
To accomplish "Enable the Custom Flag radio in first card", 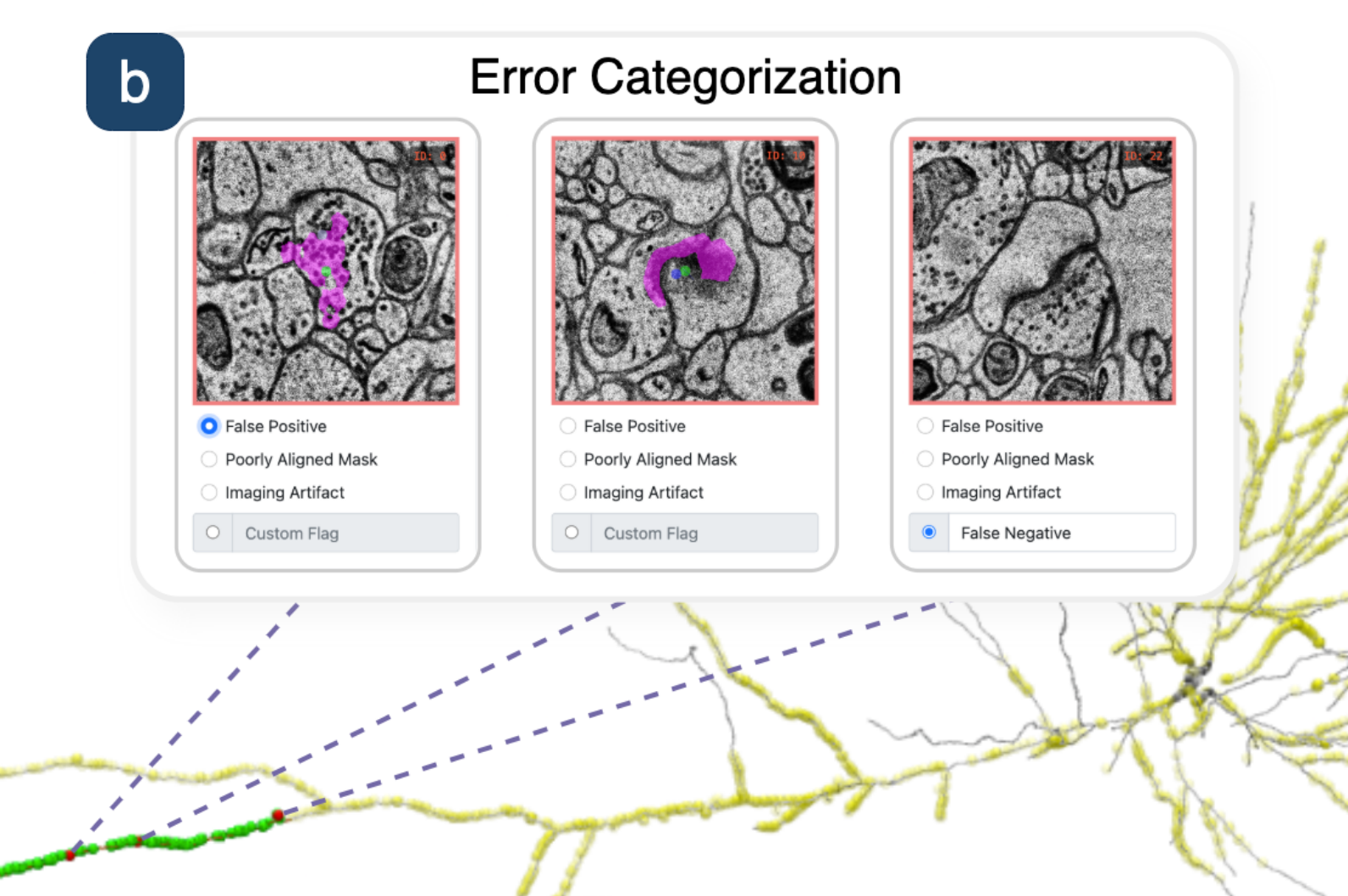I will 213,533.
